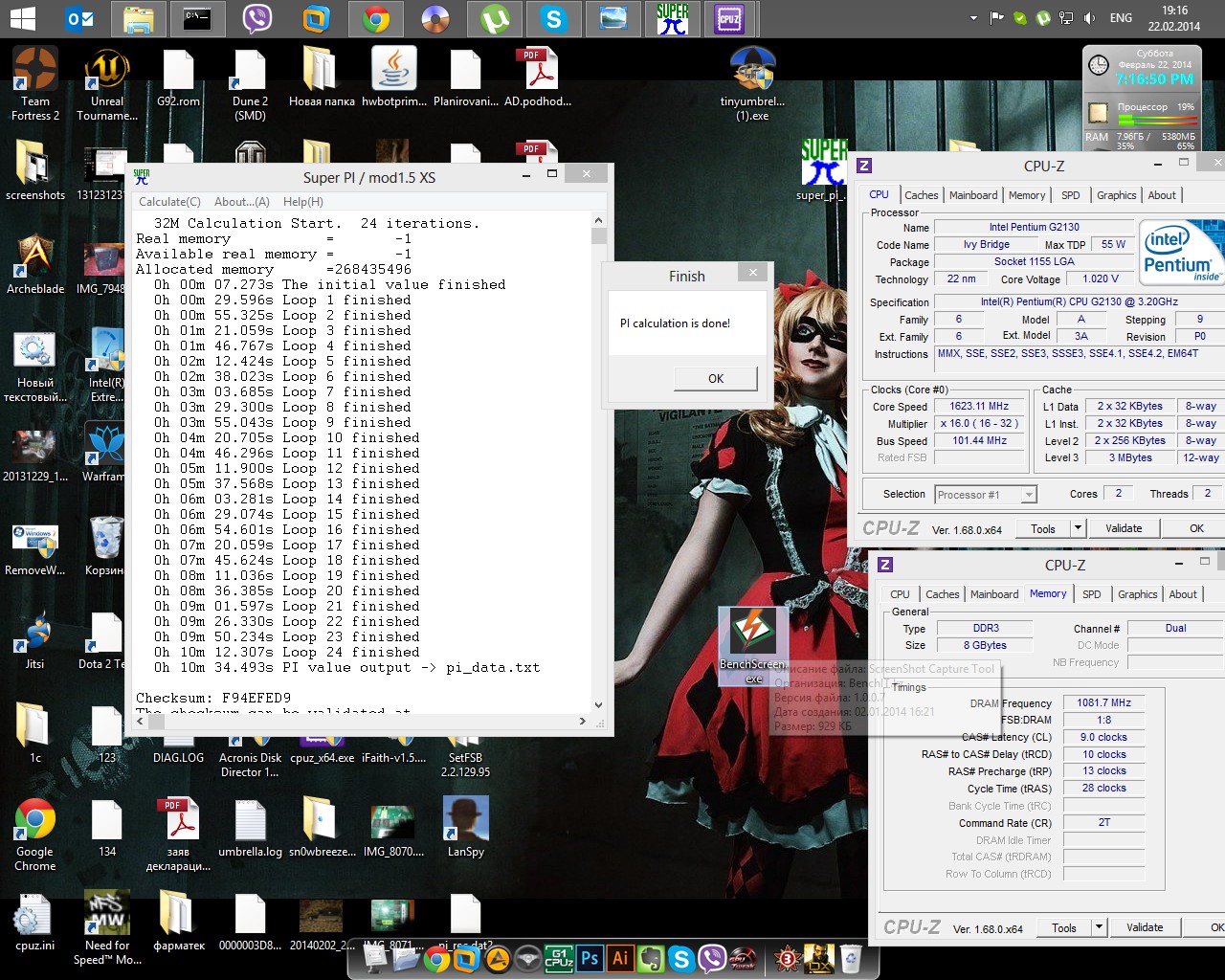Image resolution: width=1225 pixels, height=980 pixels.
Task: Switch to Caches tab in upper CPU-Z
Action: [x=921, y=195]
